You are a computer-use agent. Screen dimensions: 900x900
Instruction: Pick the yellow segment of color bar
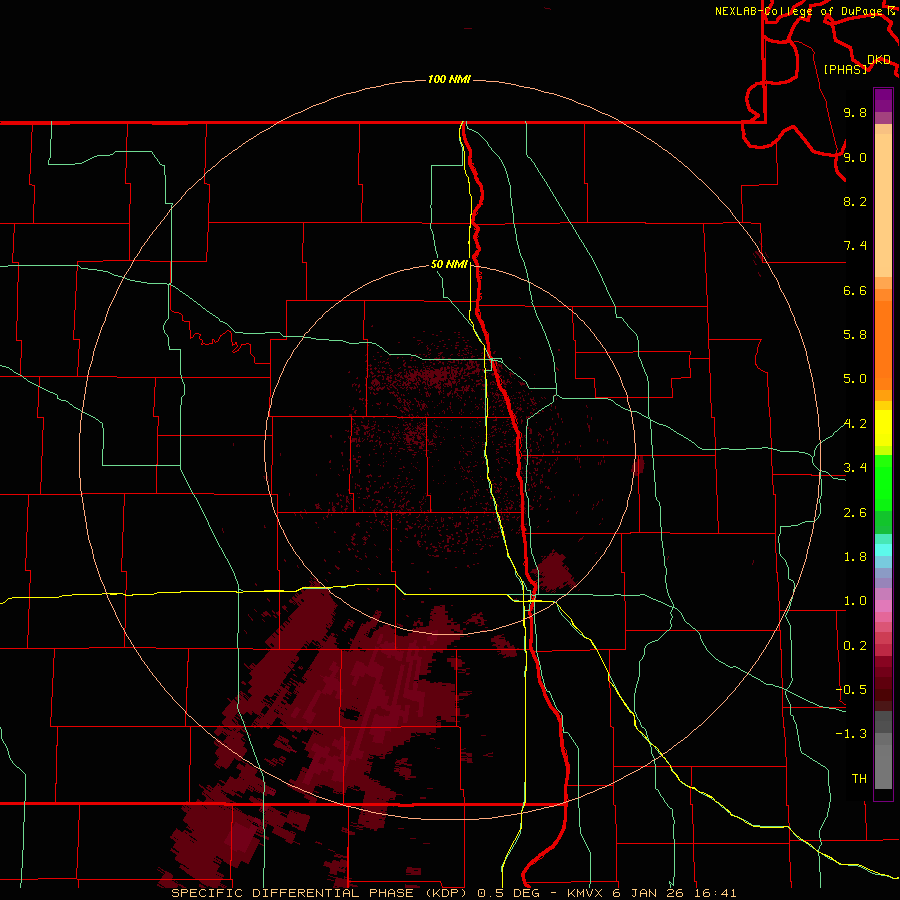[883, 428]
